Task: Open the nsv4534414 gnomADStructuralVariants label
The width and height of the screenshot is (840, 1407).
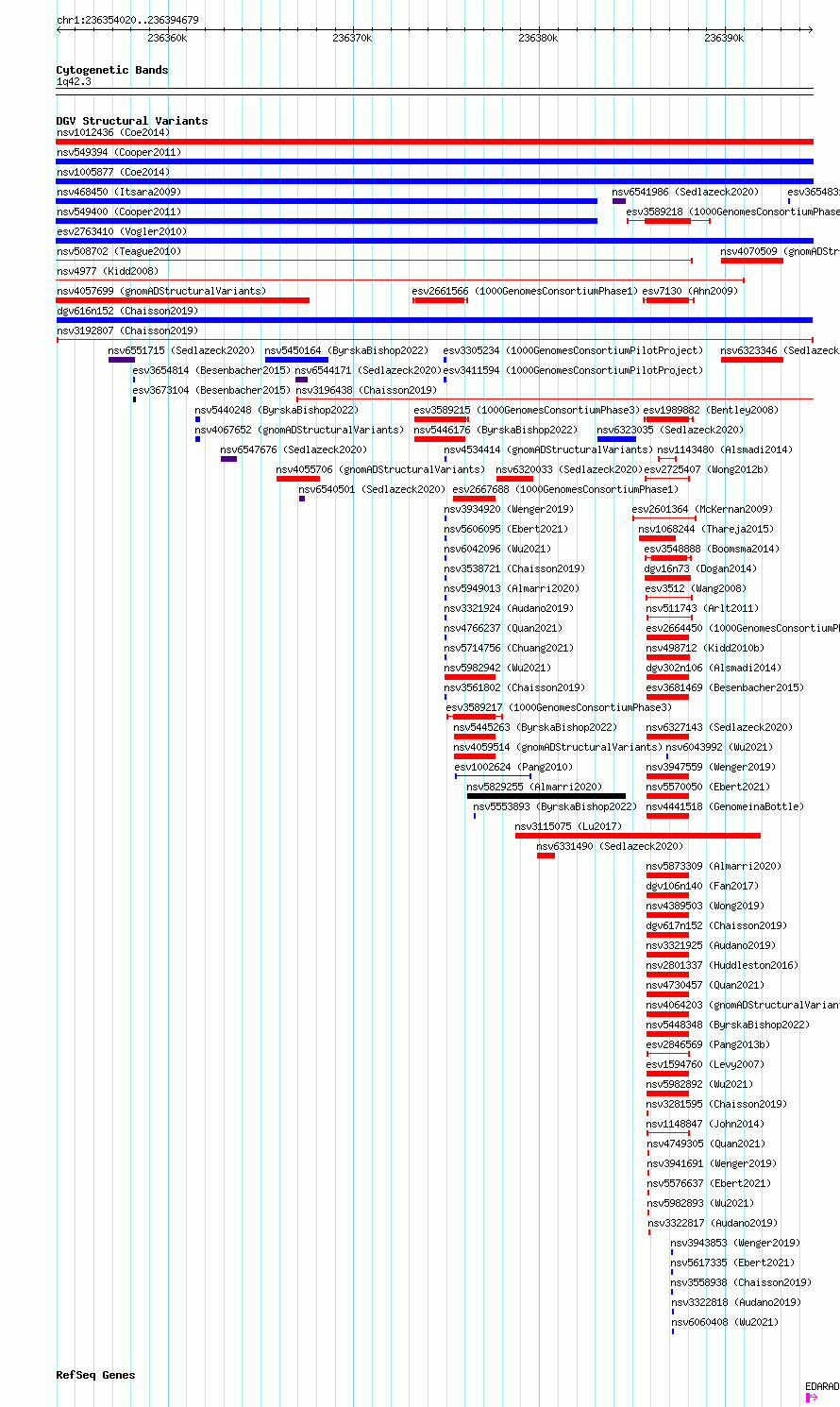Action: pos(548,449)
